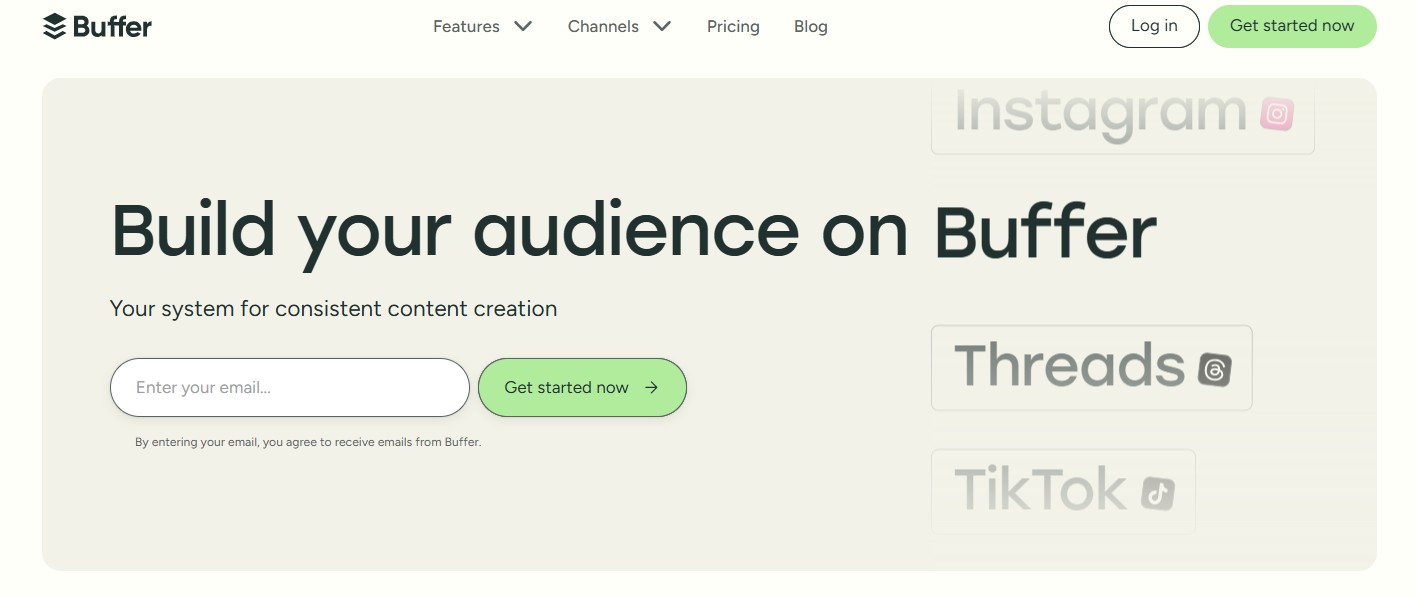Open the TikTok channel card
Viewport: 1415px width, 596px height.
1062,490
